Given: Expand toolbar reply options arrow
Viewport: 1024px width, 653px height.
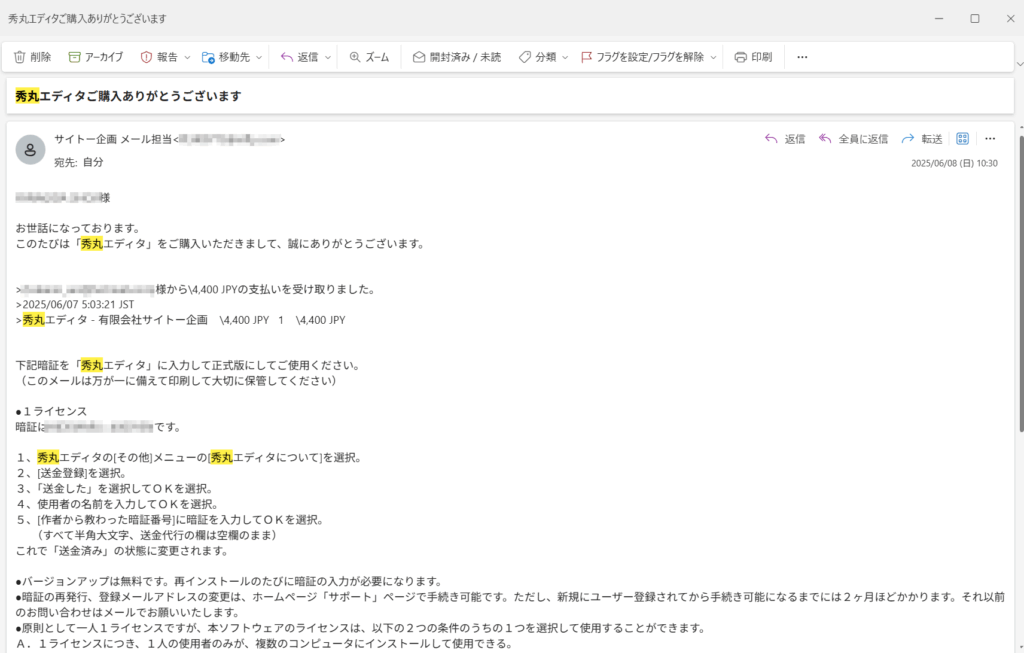Looking at the screenshot, I should click(x=328, y=57).
